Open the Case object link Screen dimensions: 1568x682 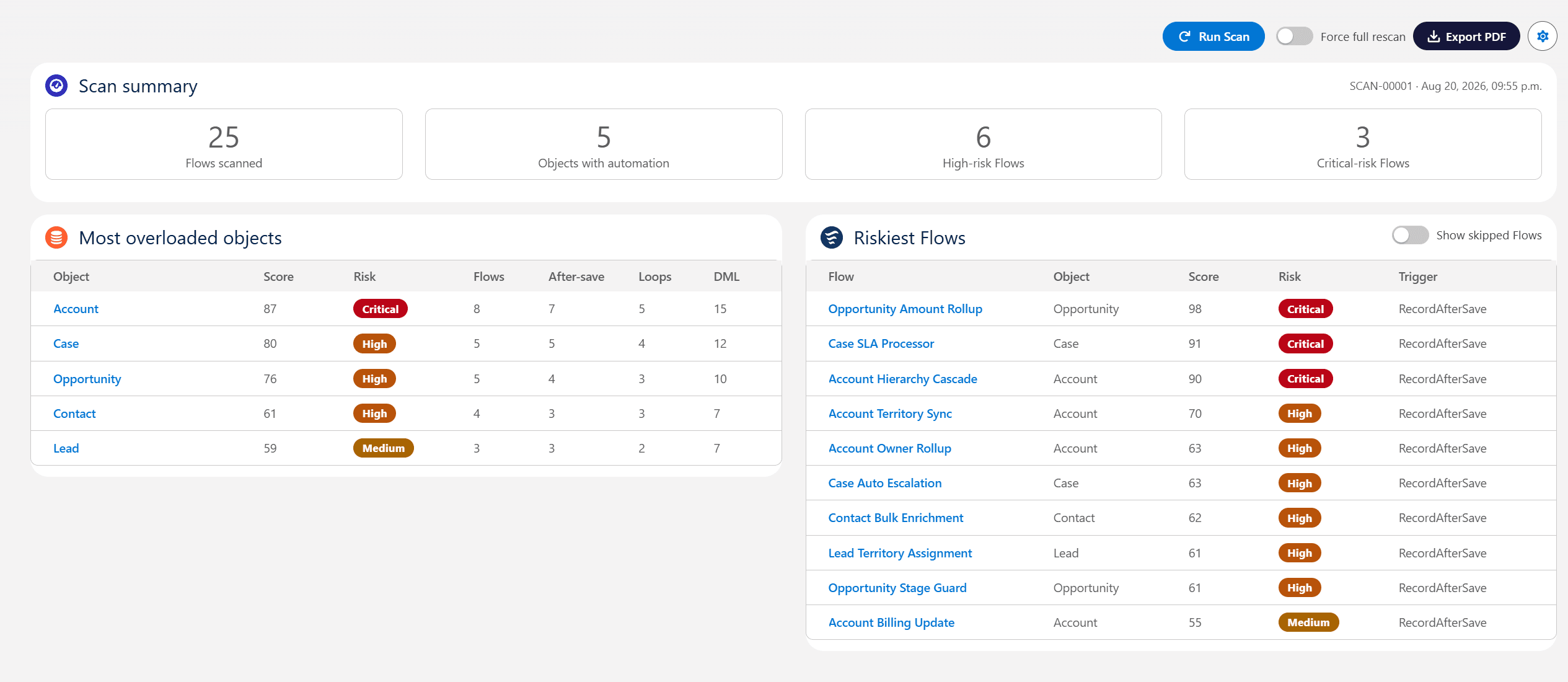pyautogui.click(x=66, y=343)
